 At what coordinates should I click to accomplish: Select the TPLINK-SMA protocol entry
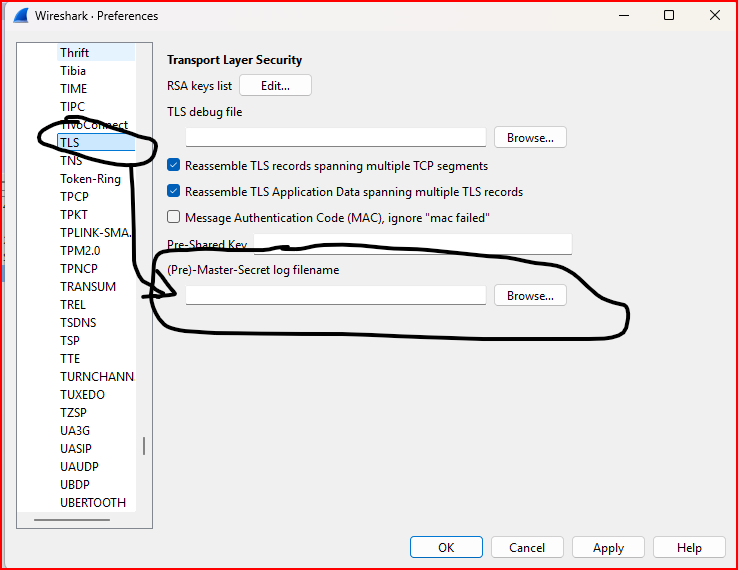(x=96, y=233)
